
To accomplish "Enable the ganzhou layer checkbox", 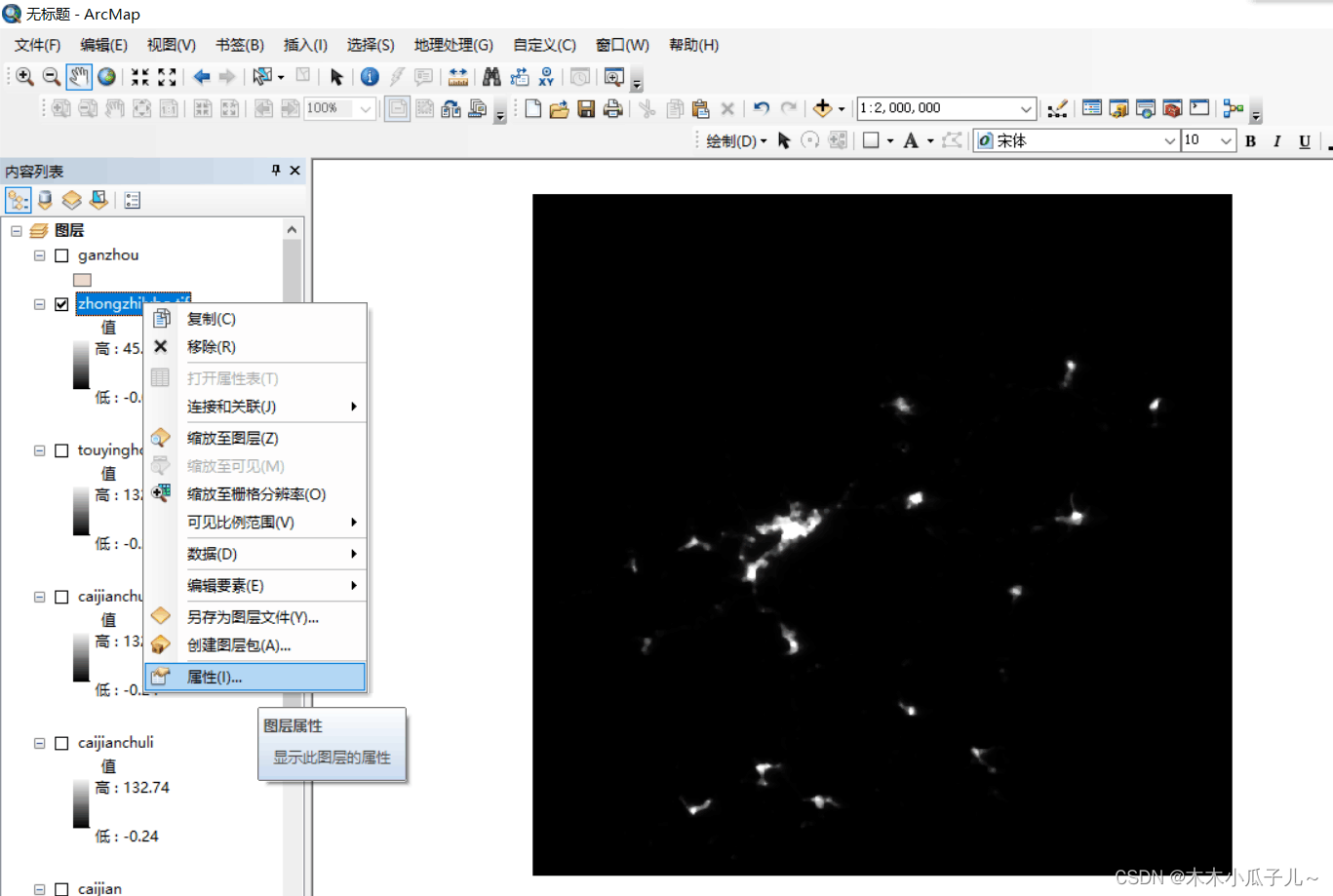I will (61, 255).
